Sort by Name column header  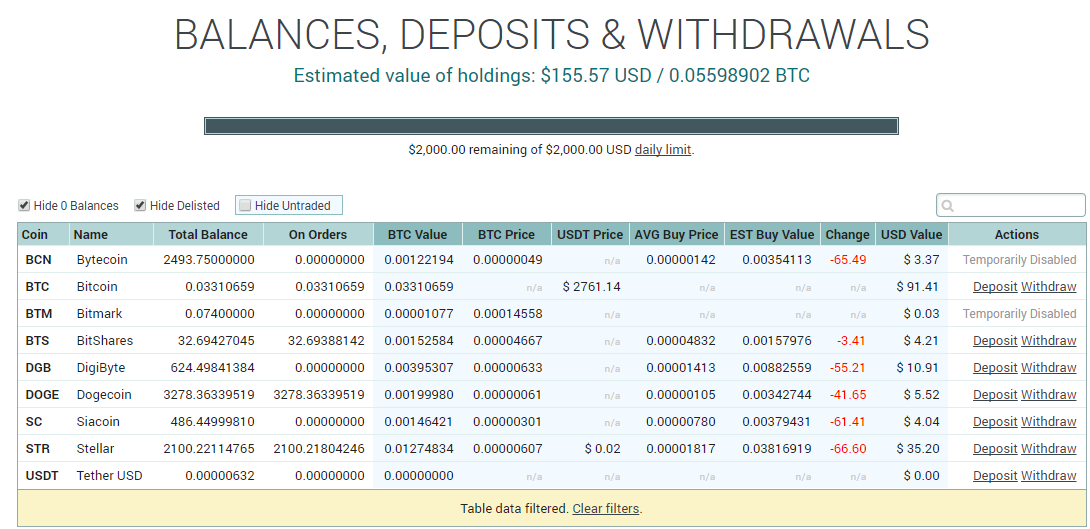tap(111, 234)
